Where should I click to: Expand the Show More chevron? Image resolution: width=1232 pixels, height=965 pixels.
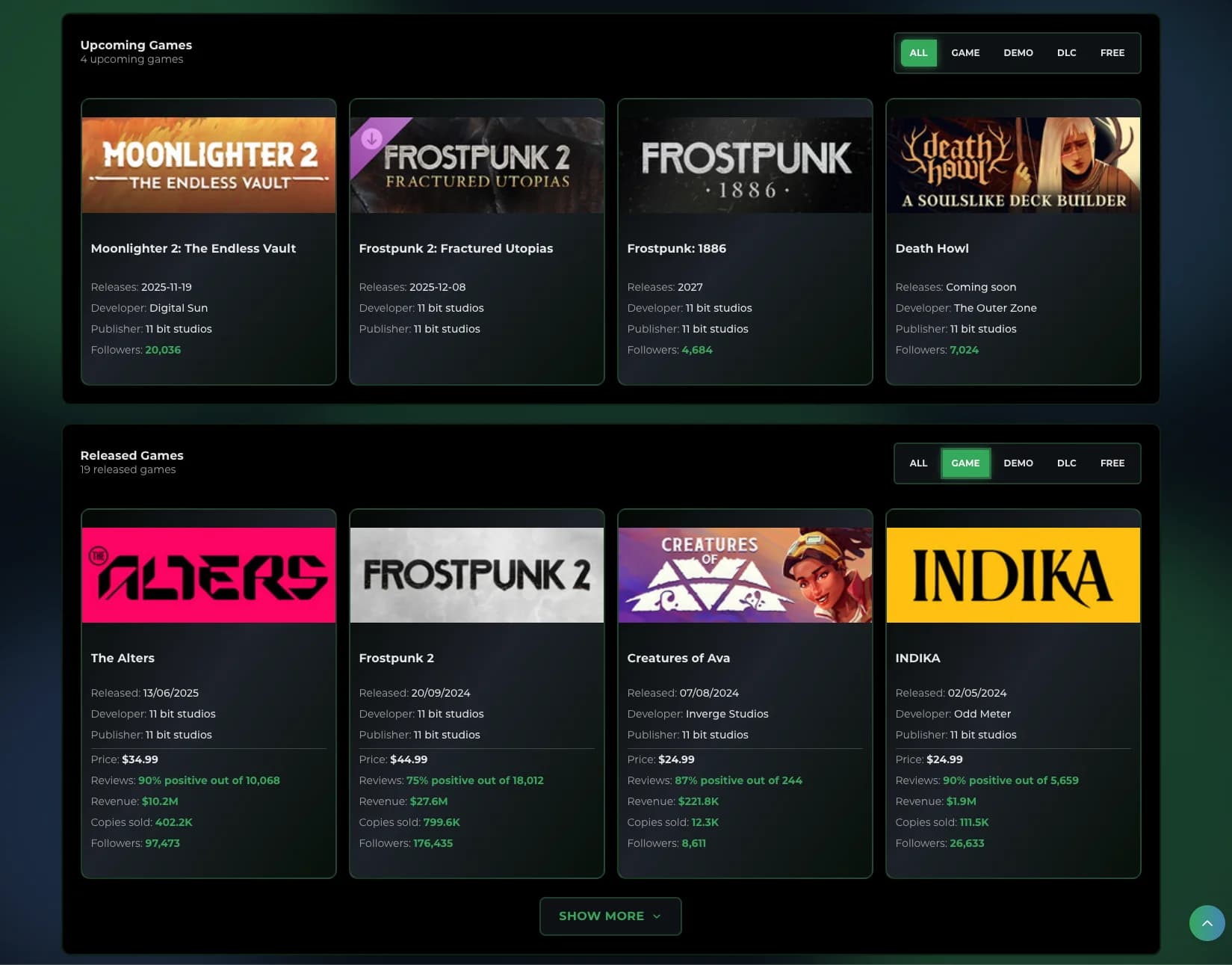tap(657, 916)
